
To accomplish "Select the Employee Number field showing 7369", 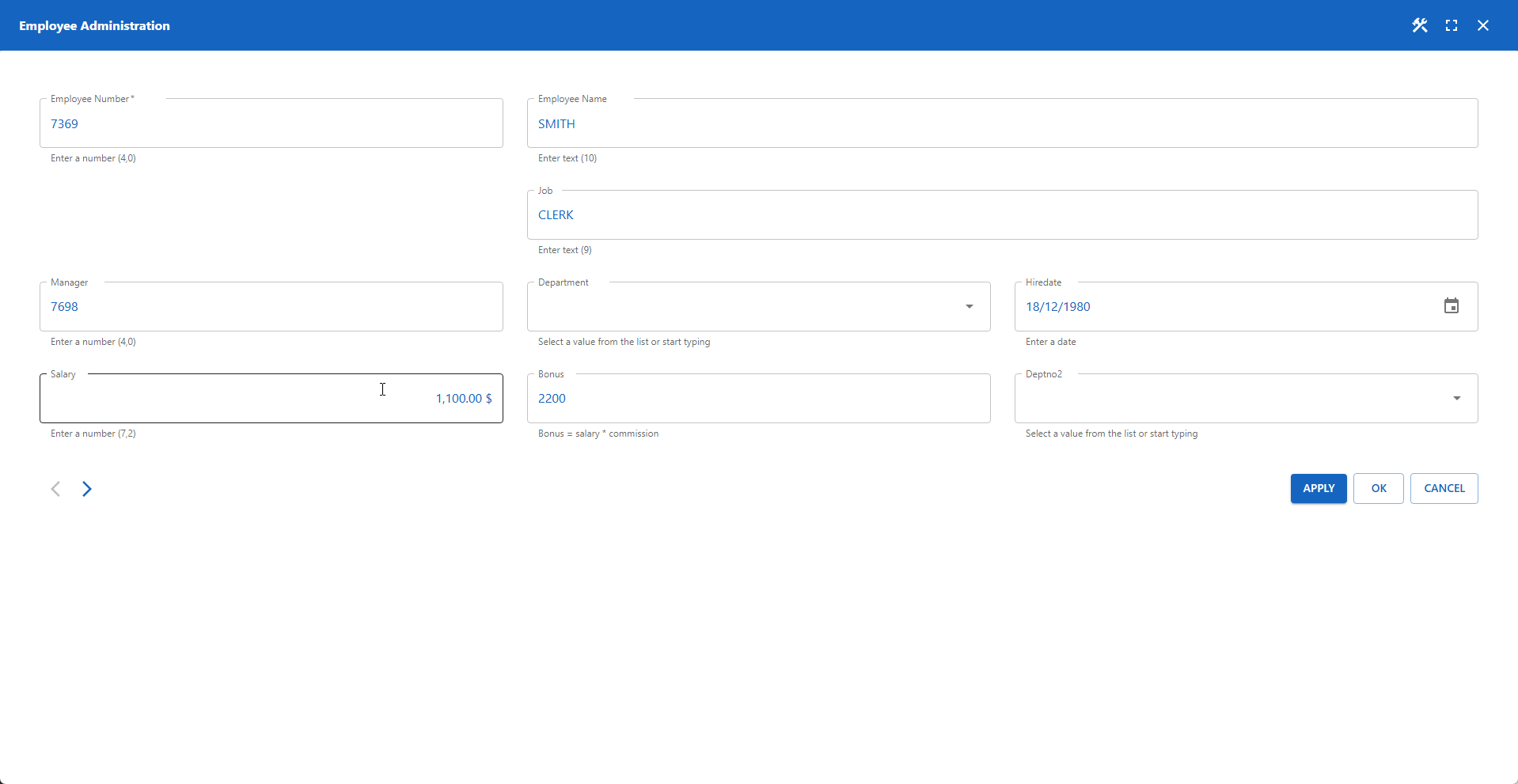I will tap(271, 123).
